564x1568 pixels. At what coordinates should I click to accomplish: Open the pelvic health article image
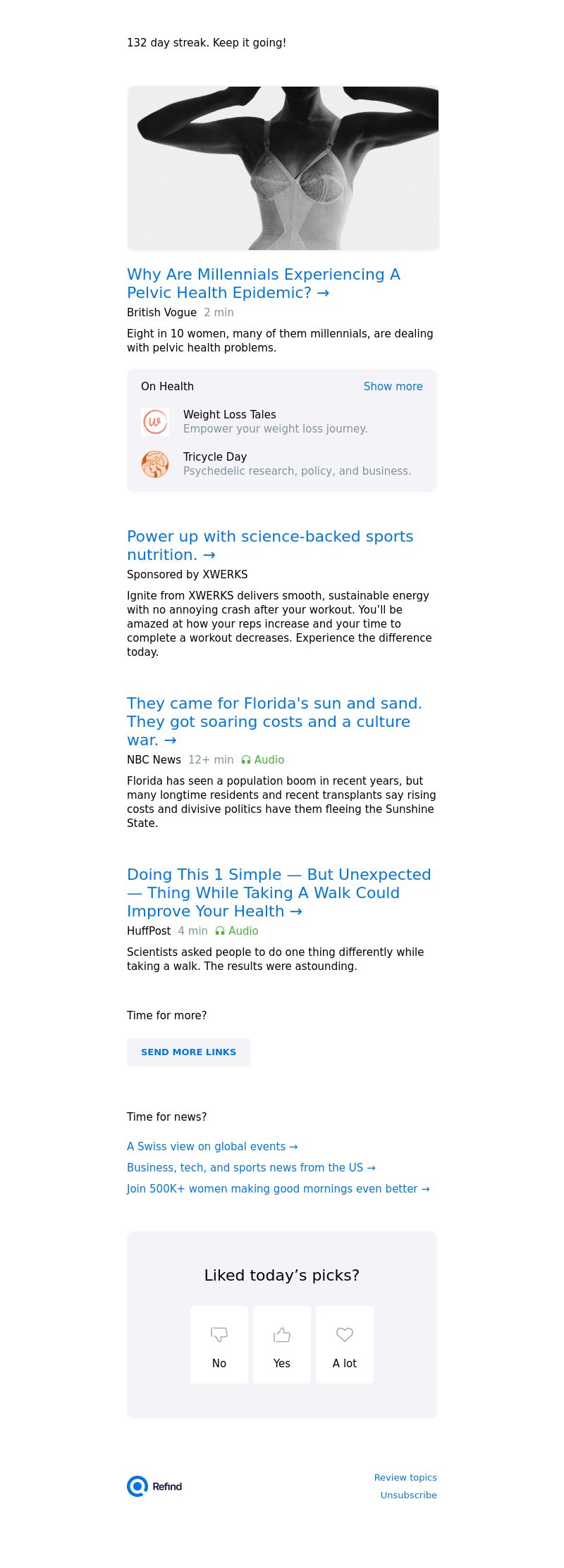(x=283, y=168)
